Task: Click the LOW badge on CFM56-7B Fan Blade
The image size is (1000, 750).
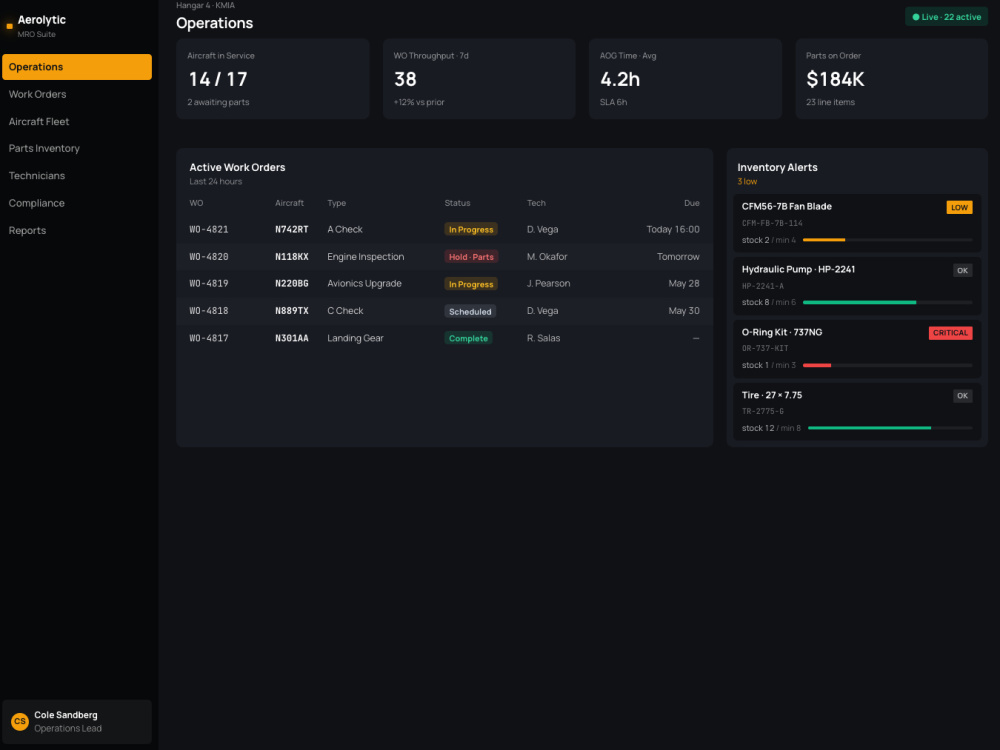Action: tap(959, 207)
